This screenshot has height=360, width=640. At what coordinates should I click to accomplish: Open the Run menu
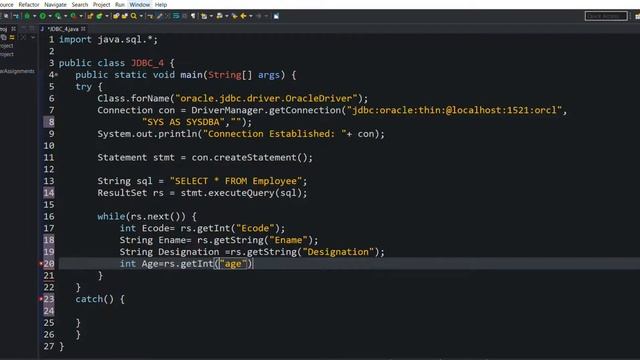[120, 4]
